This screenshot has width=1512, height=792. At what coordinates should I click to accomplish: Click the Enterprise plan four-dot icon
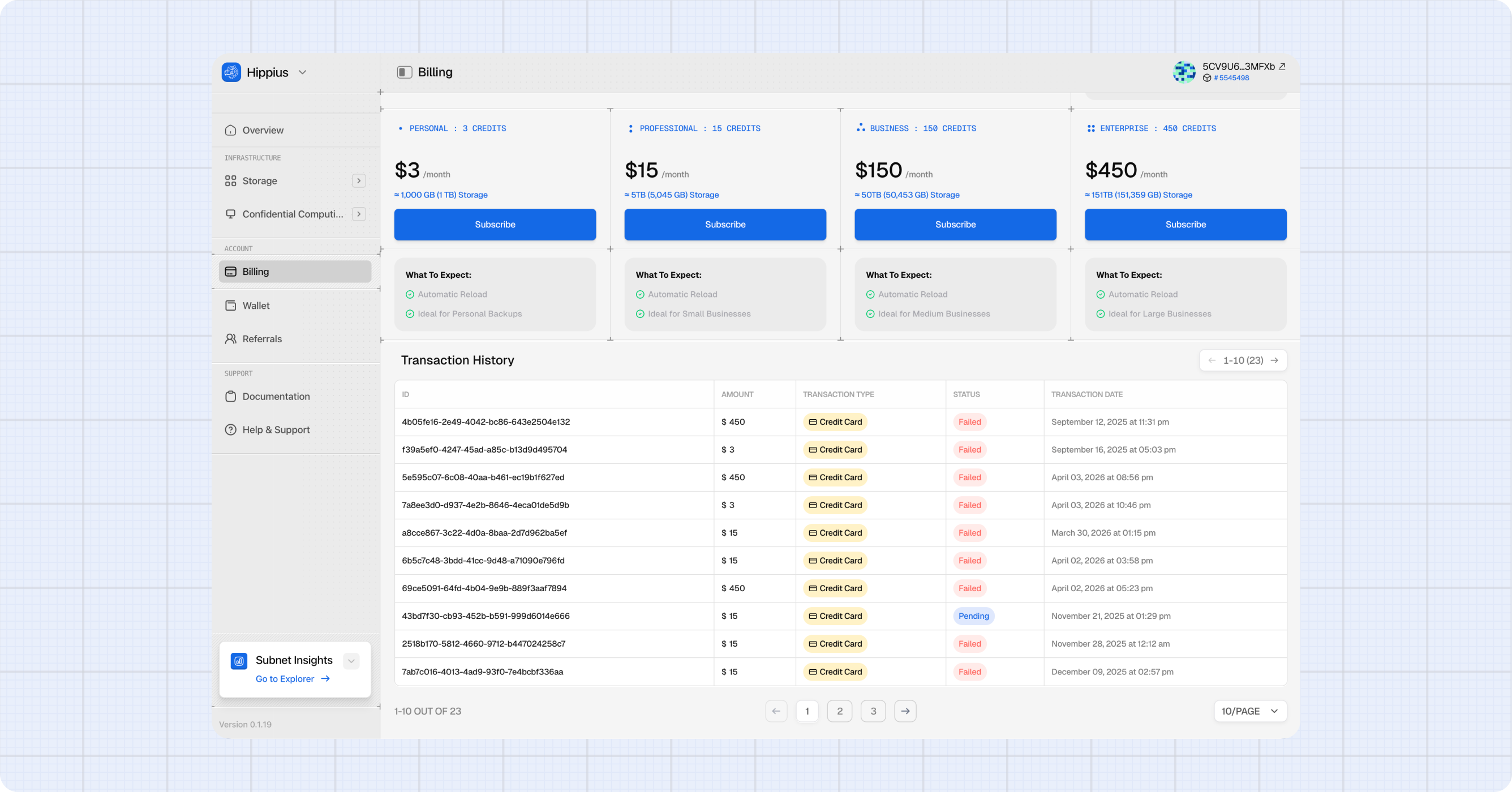tap(1090, 128)
